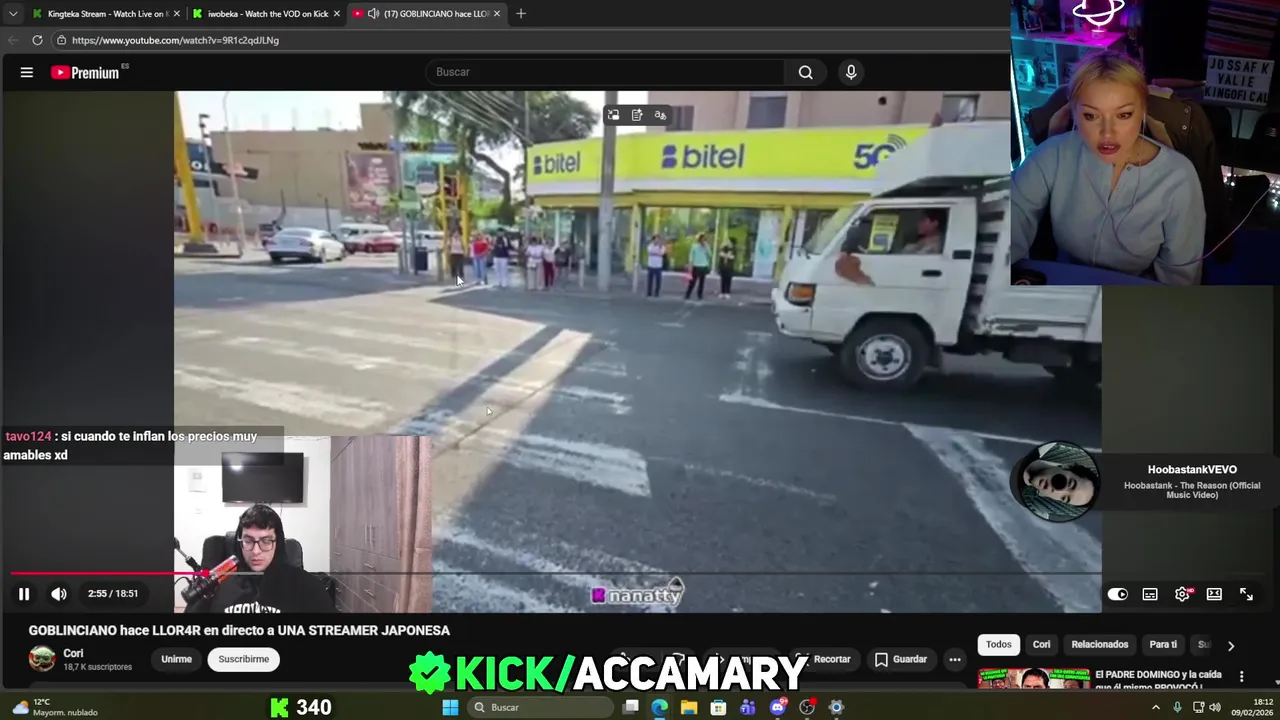Viewport: 1280px width, 720px height.
Task: Click the magnifier search button
Action: click(x=805, y=72)
